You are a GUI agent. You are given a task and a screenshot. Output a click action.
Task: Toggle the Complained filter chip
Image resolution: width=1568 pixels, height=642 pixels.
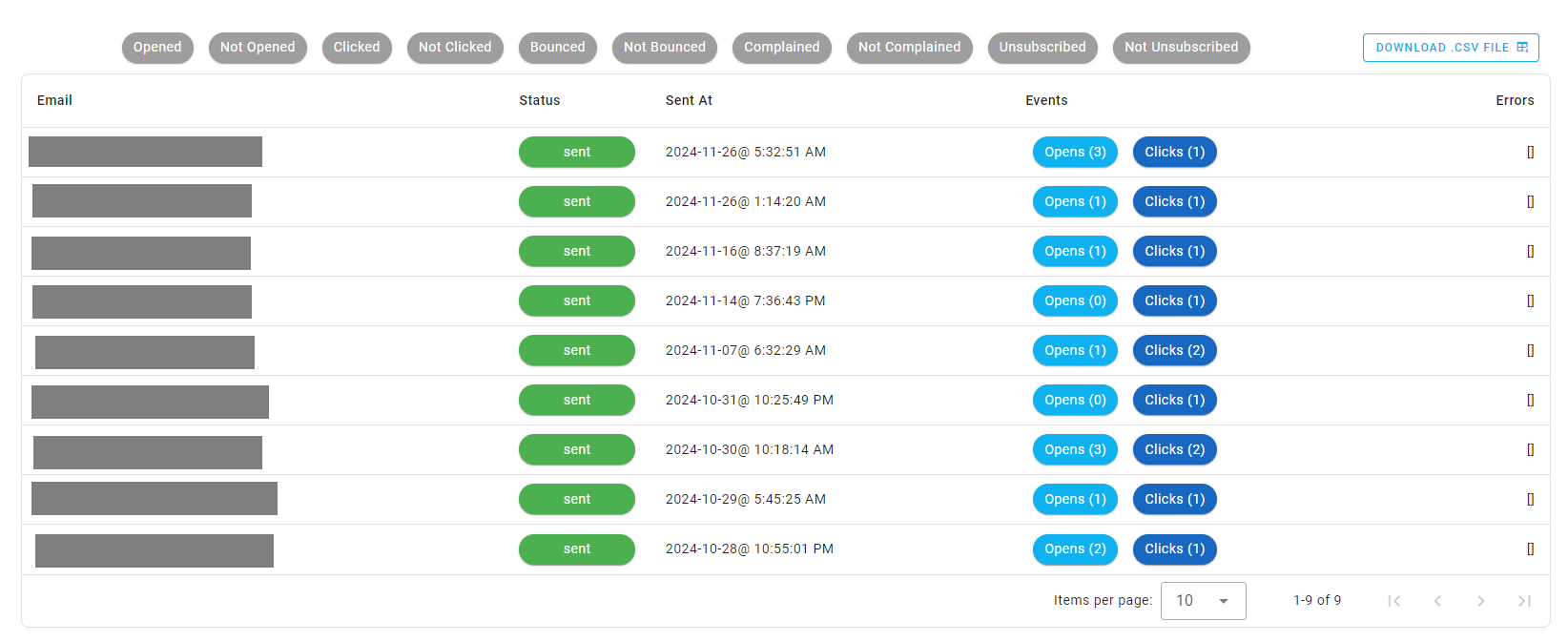pyautogui.click(x=782, y=47)
